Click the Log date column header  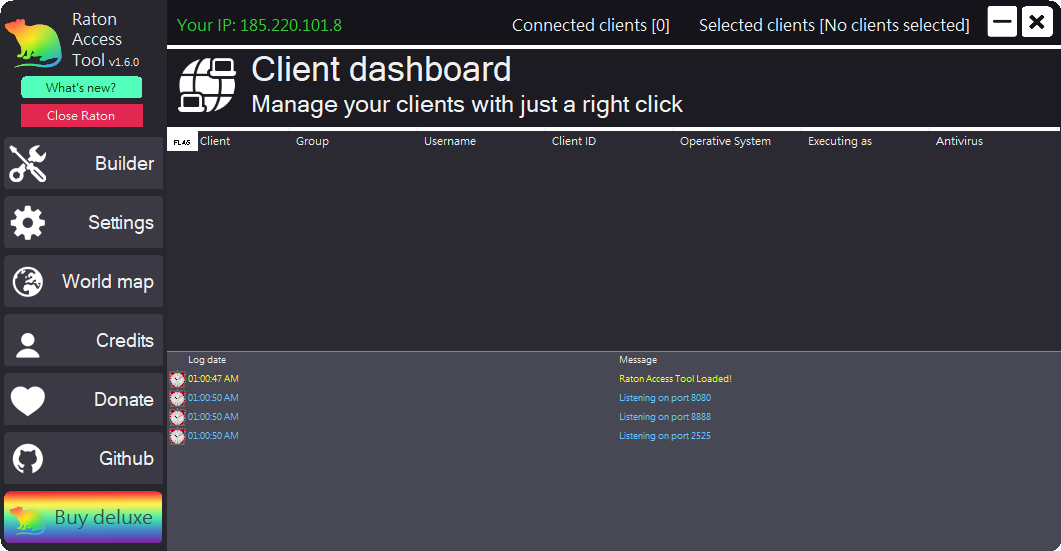click(x=207, y=360)
